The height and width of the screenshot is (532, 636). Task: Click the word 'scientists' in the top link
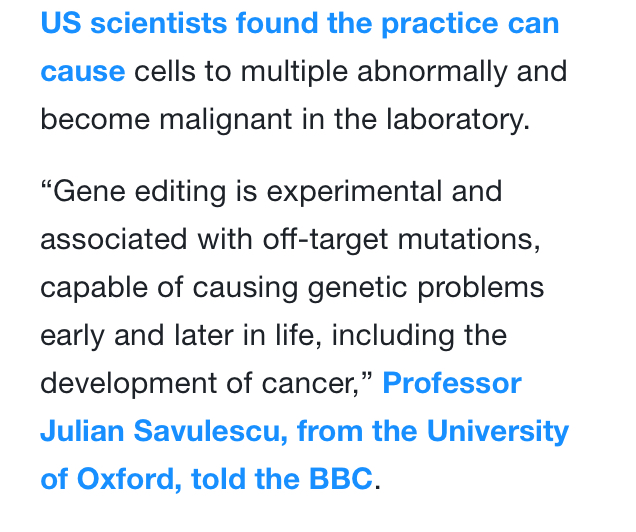click(159, 23)
